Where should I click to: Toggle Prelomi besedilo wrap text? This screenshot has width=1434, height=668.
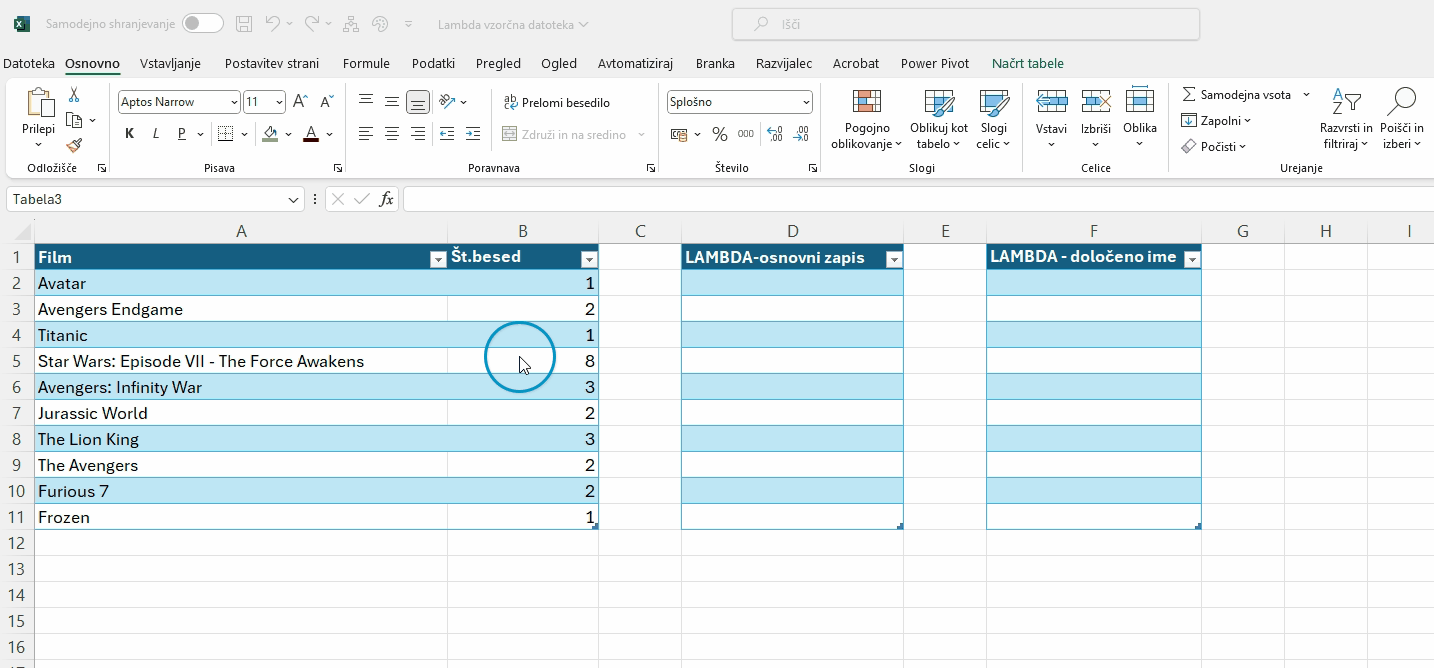click(557, 102)
